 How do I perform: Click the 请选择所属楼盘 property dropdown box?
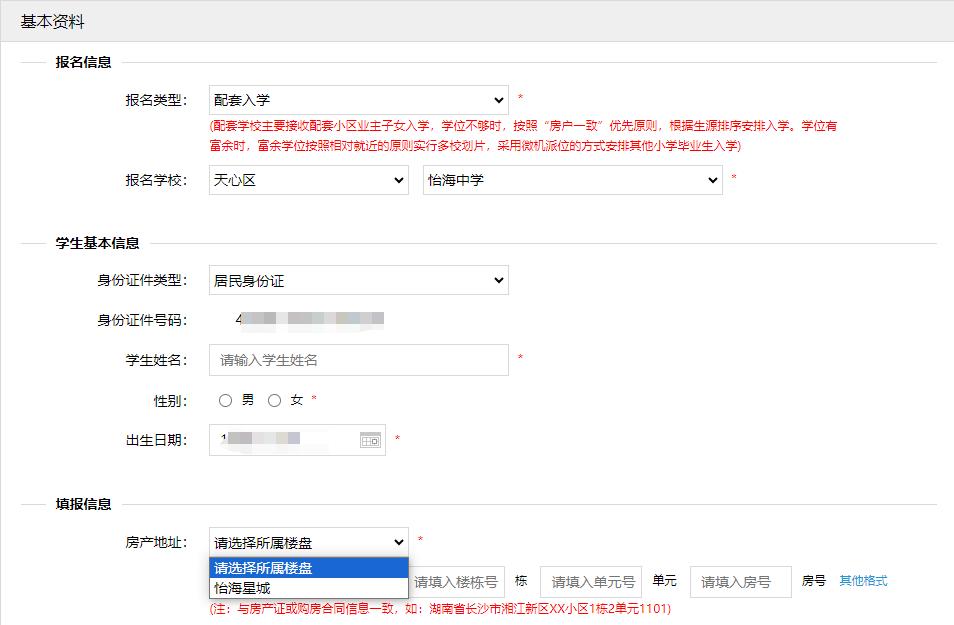(x=308, y=542)
